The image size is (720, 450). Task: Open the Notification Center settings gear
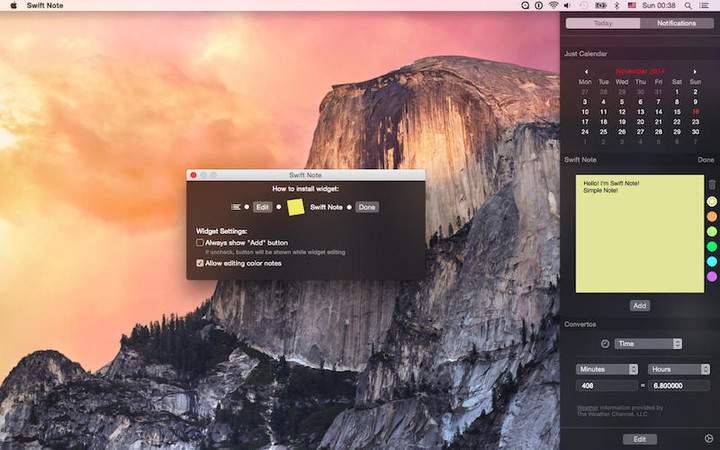[709, 438]
